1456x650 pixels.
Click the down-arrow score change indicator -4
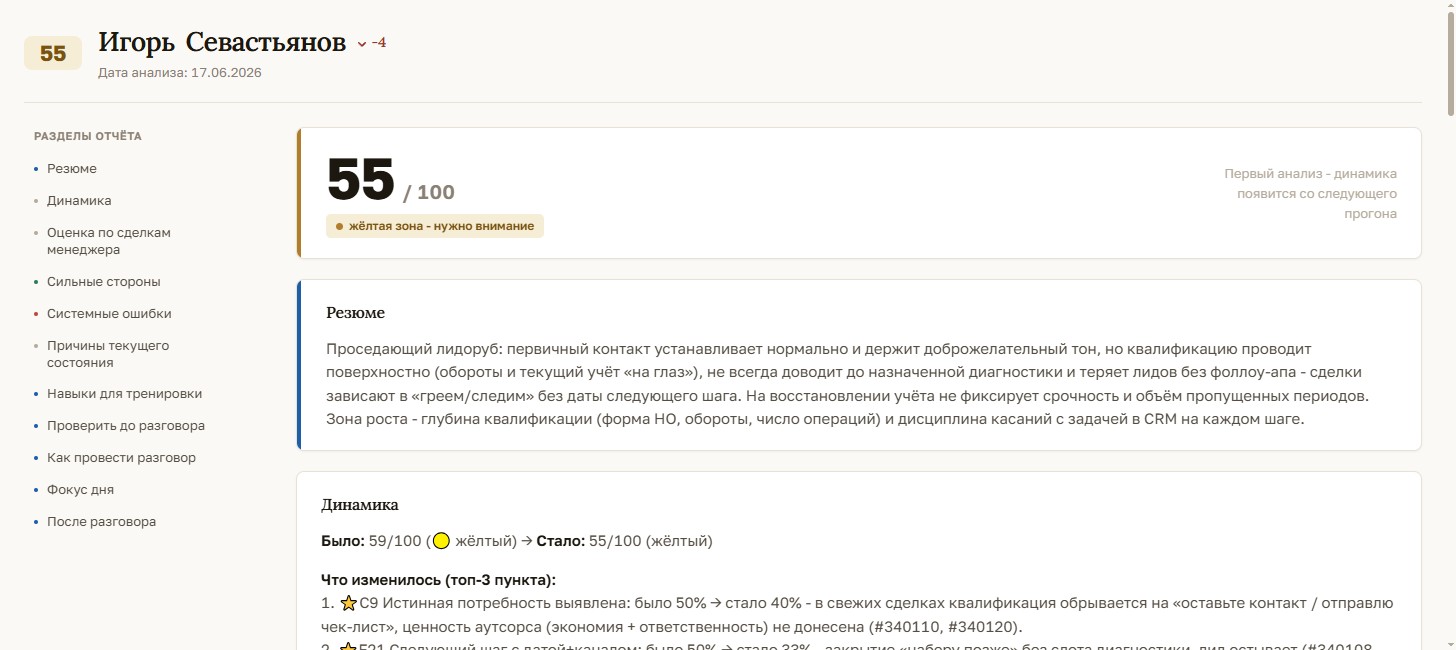(372, 43)
